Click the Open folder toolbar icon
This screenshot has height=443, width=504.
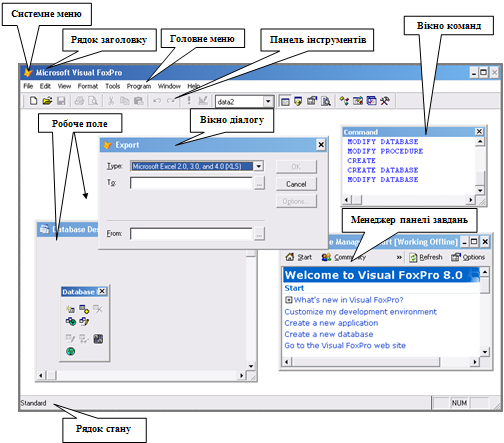(x=47, y=101)
